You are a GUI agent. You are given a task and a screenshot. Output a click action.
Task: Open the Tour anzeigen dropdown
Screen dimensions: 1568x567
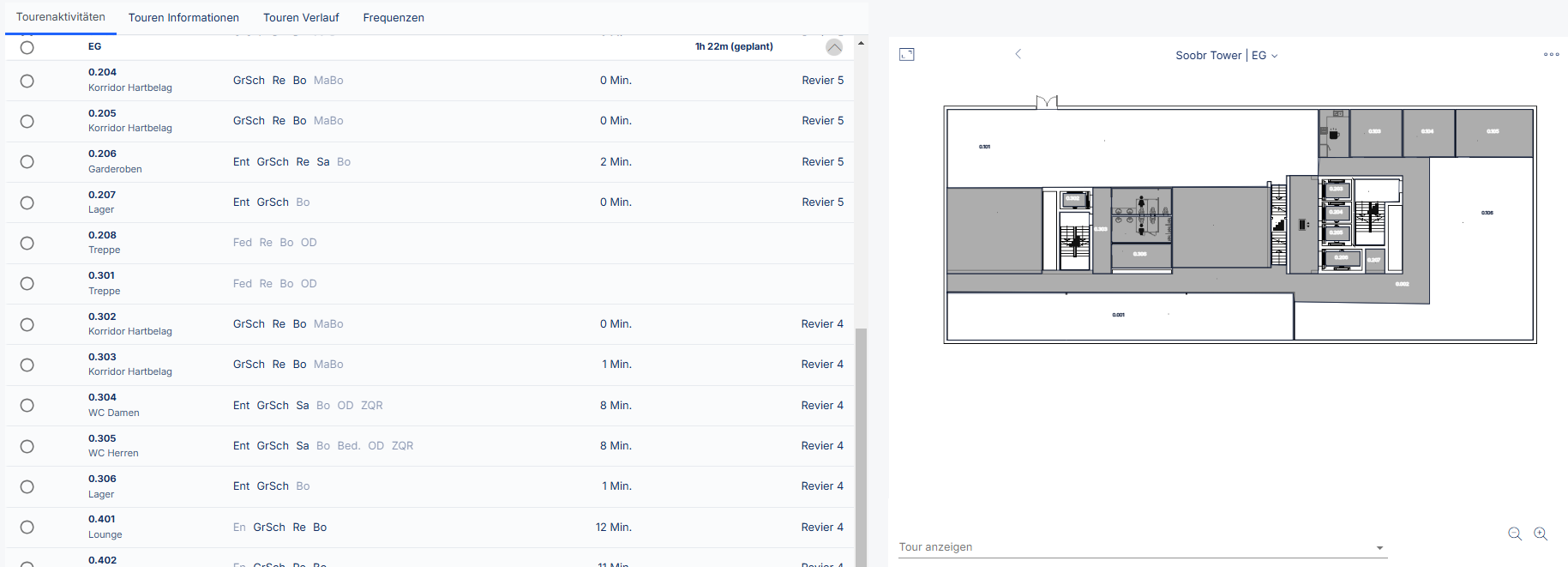pos(1142,547)
